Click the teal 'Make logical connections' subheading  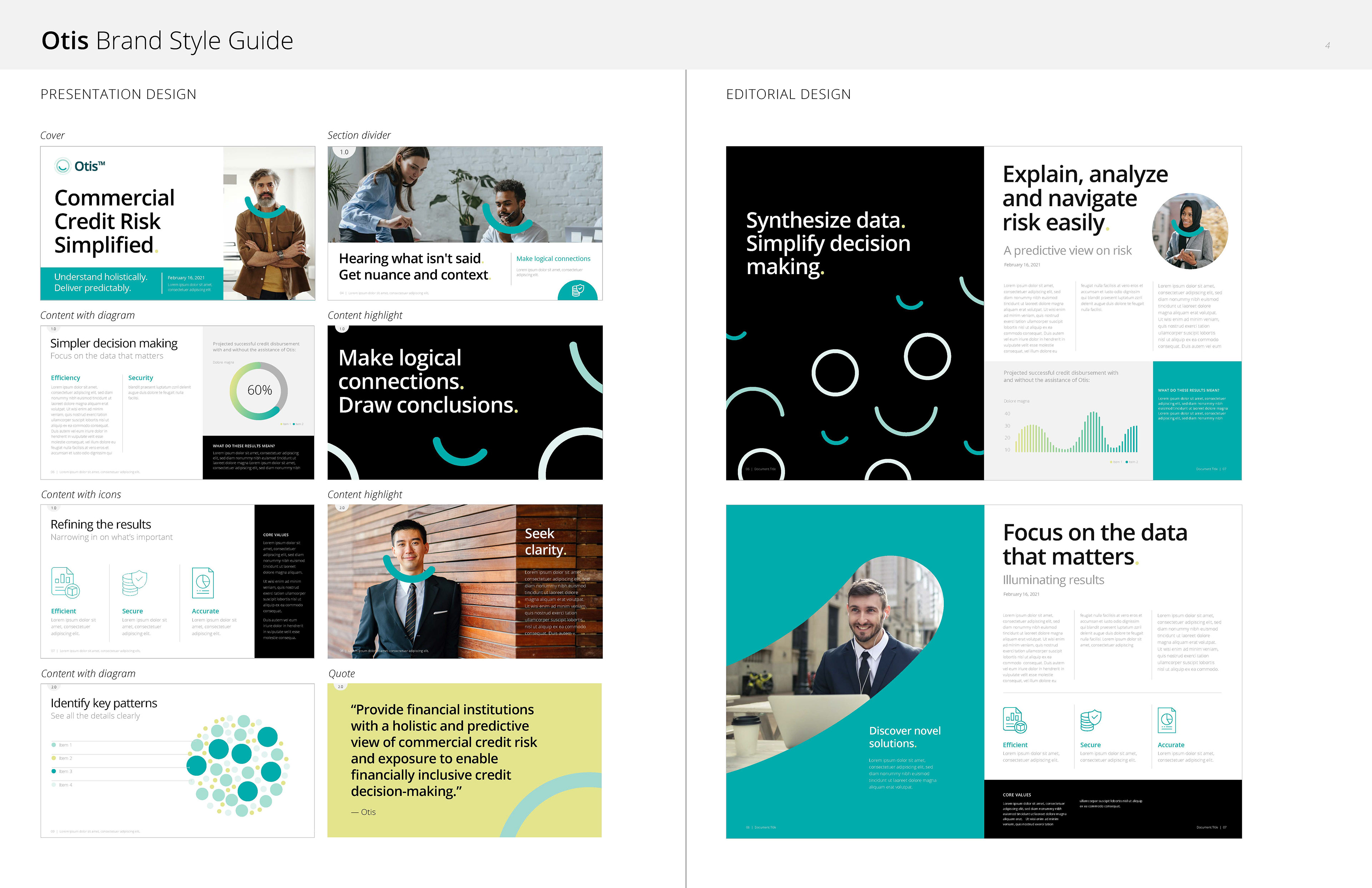(553, 259)
